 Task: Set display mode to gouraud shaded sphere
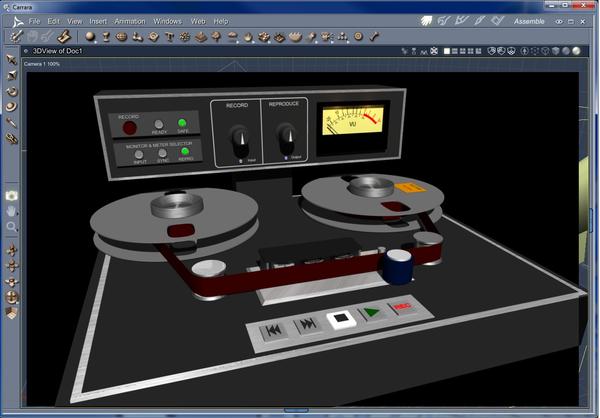point(566,51)
